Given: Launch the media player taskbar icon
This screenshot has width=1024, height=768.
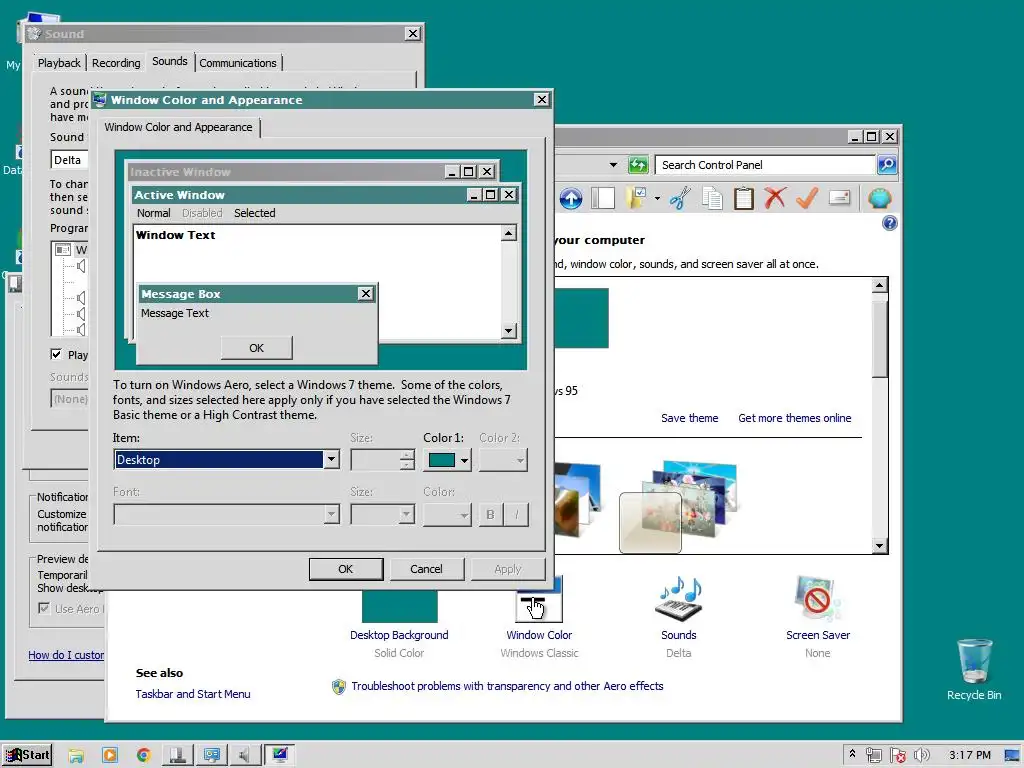Looking at the screenshot, I should [x=110, y=756].
